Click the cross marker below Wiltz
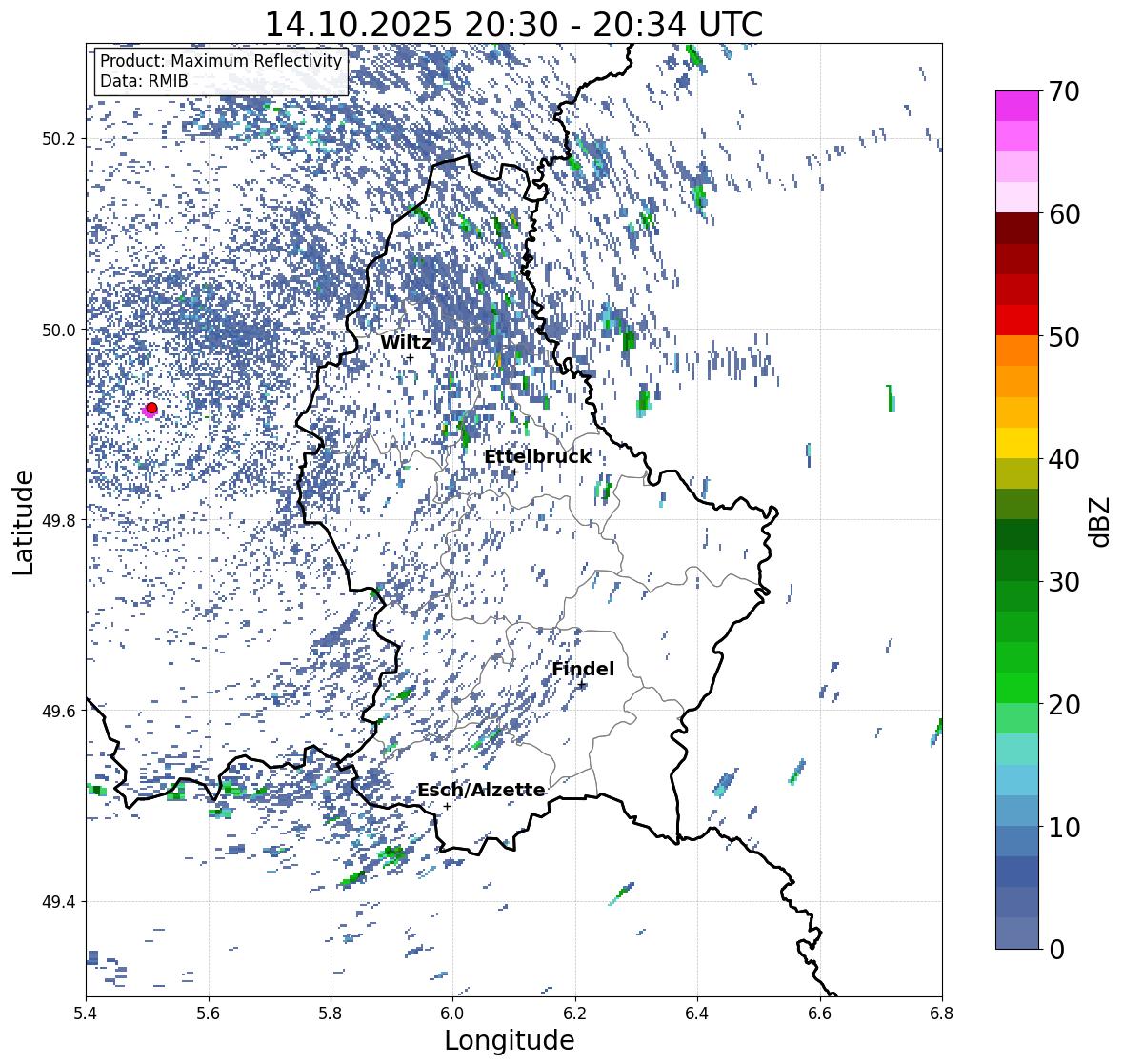 pyautogui.click(x=410, y=358)
